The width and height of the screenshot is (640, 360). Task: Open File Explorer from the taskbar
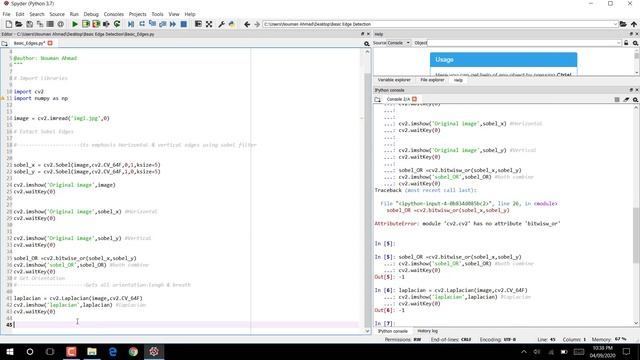point(92,351)
